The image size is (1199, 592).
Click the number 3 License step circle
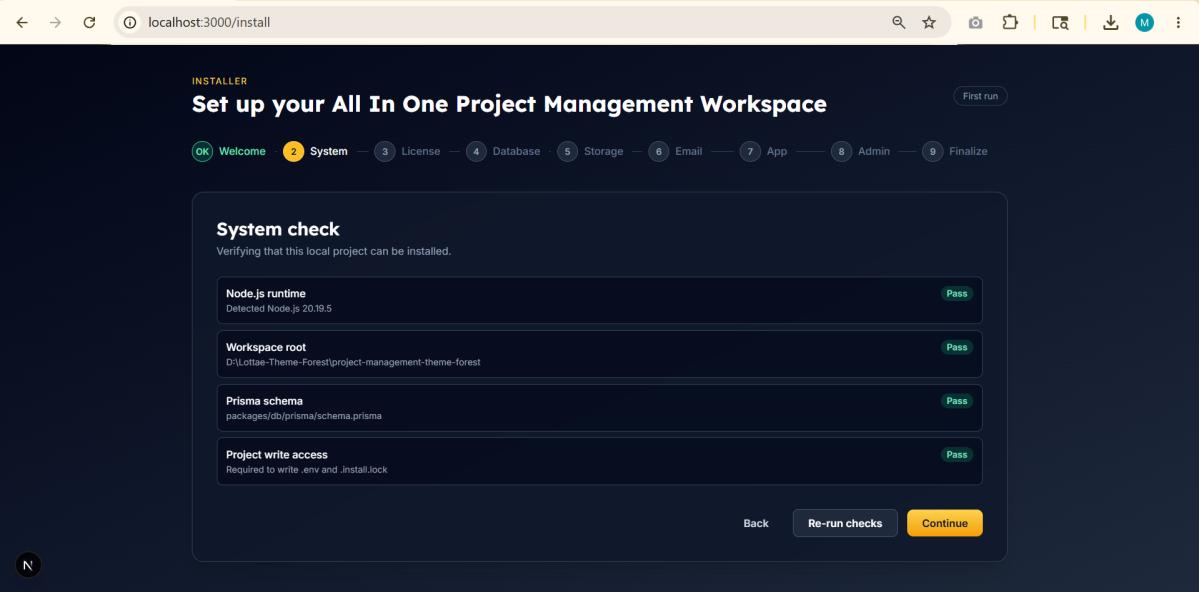[385, 151]
